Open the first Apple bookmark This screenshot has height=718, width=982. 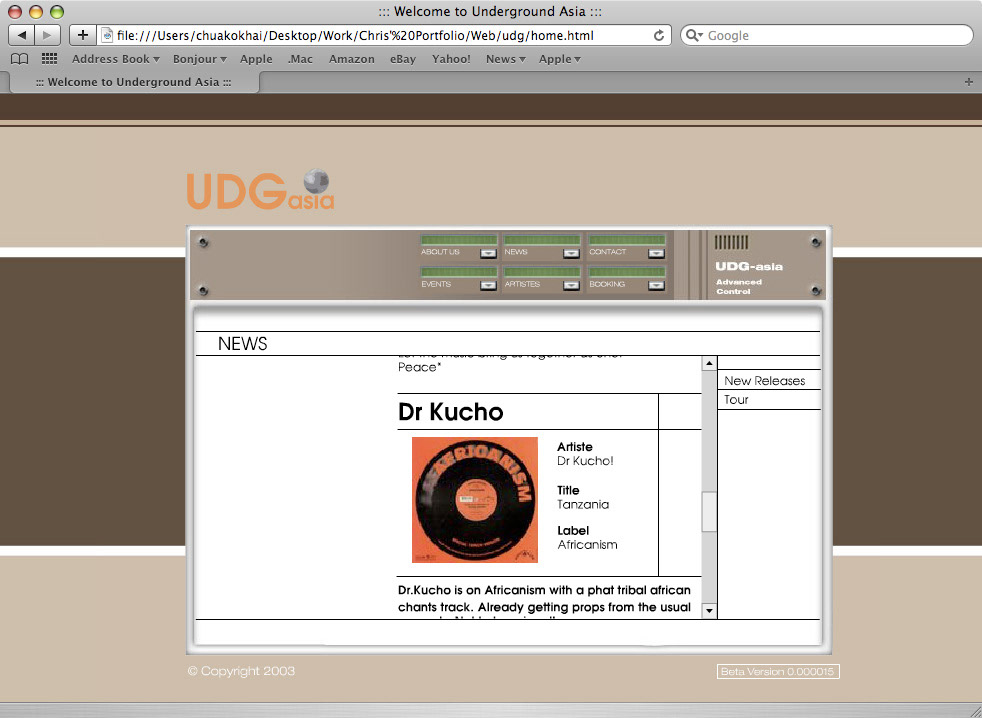(x=256, y=59)
